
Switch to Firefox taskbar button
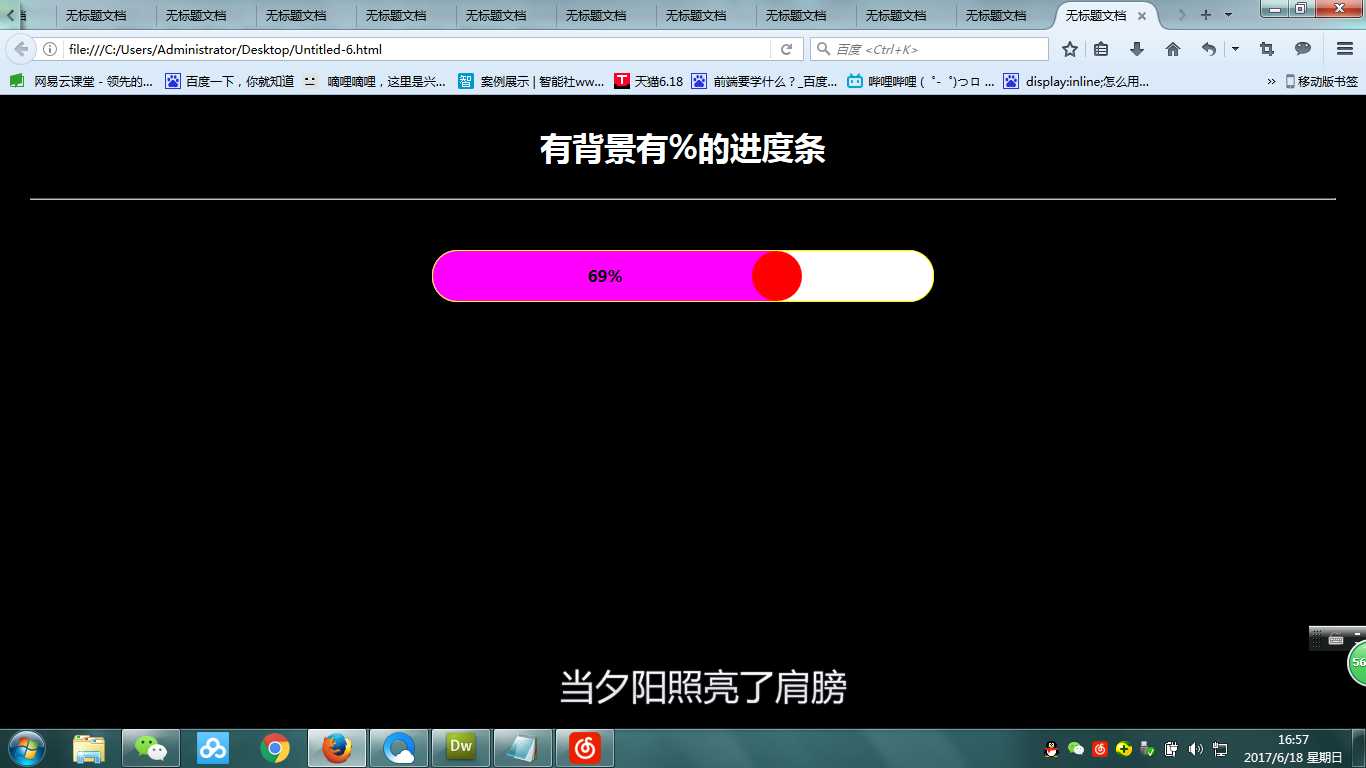click(337, 748)
